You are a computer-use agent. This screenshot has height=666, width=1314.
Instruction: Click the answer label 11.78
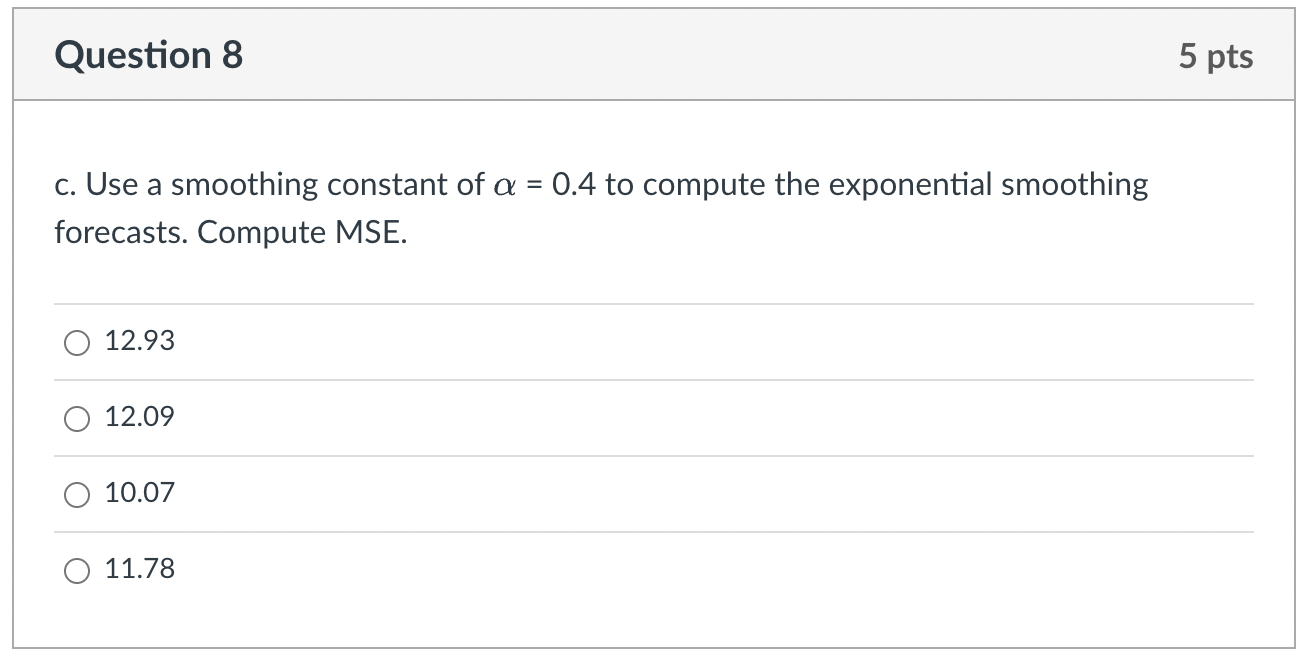139,569
